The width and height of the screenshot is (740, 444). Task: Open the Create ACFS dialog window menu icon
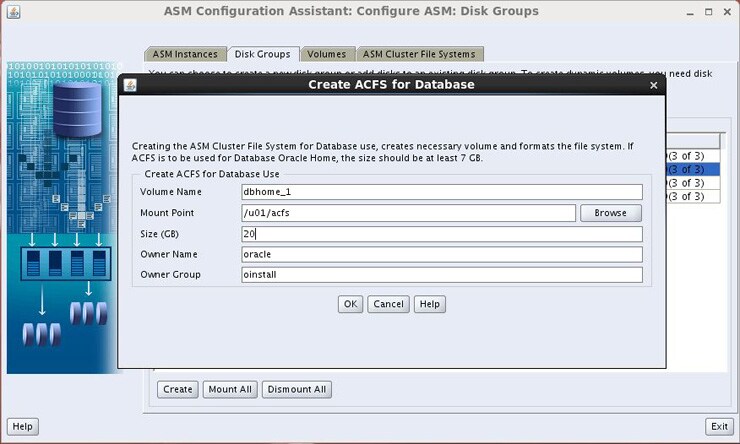(130, 85)
